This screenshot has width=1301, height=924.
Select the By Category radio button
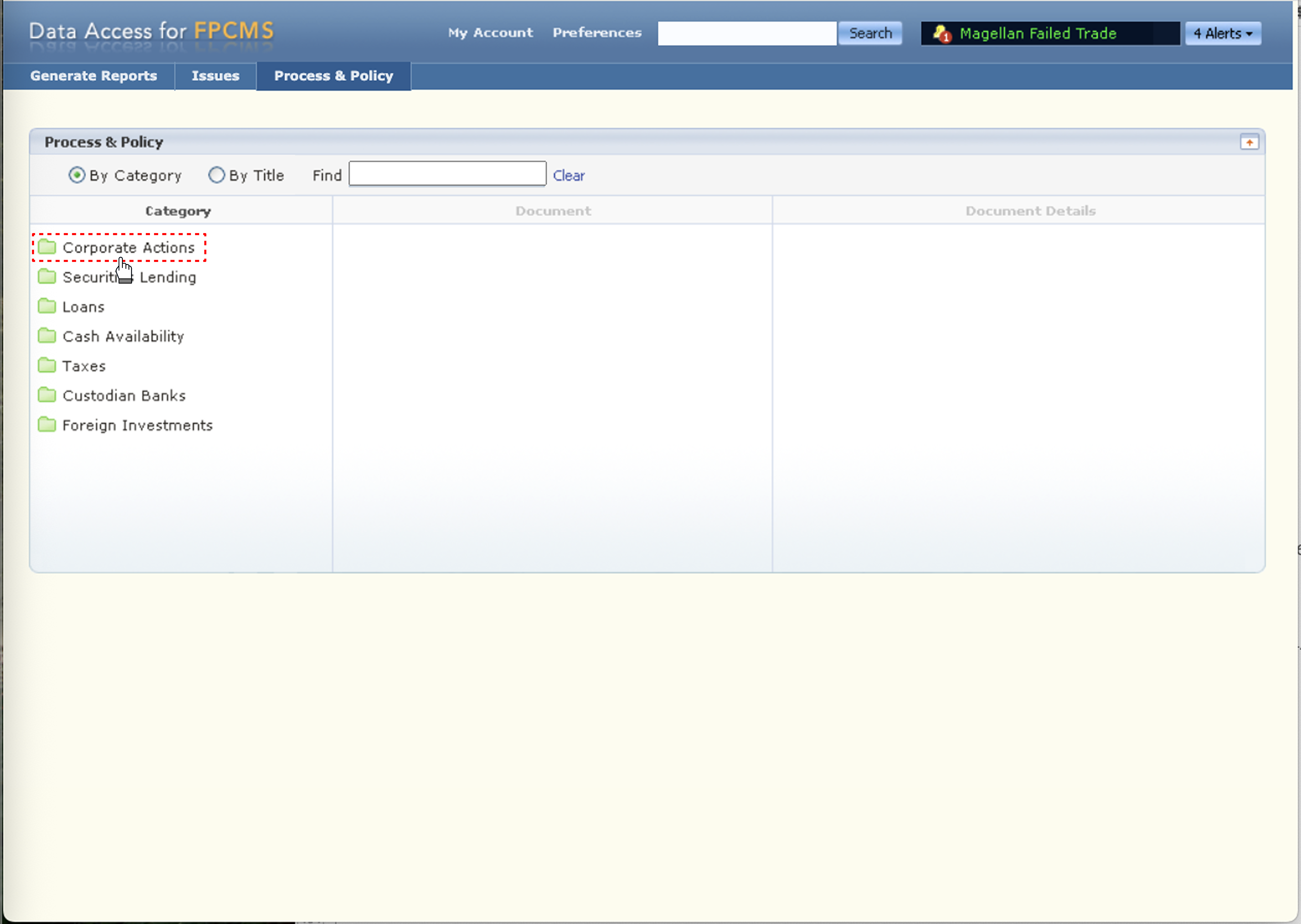coord(77,175)
